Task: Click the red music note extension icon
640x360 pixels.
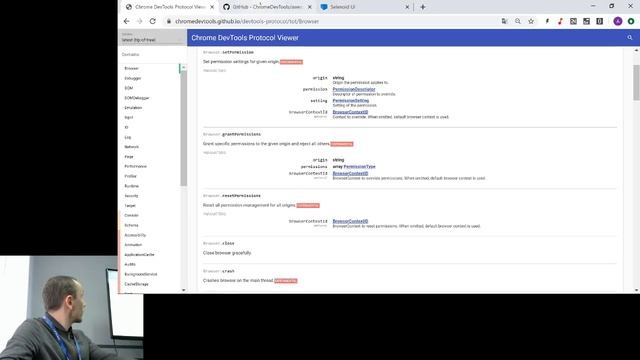Action: point(560,21)
